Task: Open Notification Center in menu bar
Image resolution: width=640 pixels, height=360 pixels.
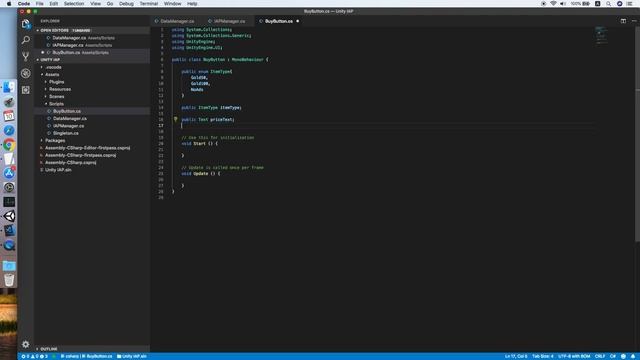Action: tap(630, 4)
